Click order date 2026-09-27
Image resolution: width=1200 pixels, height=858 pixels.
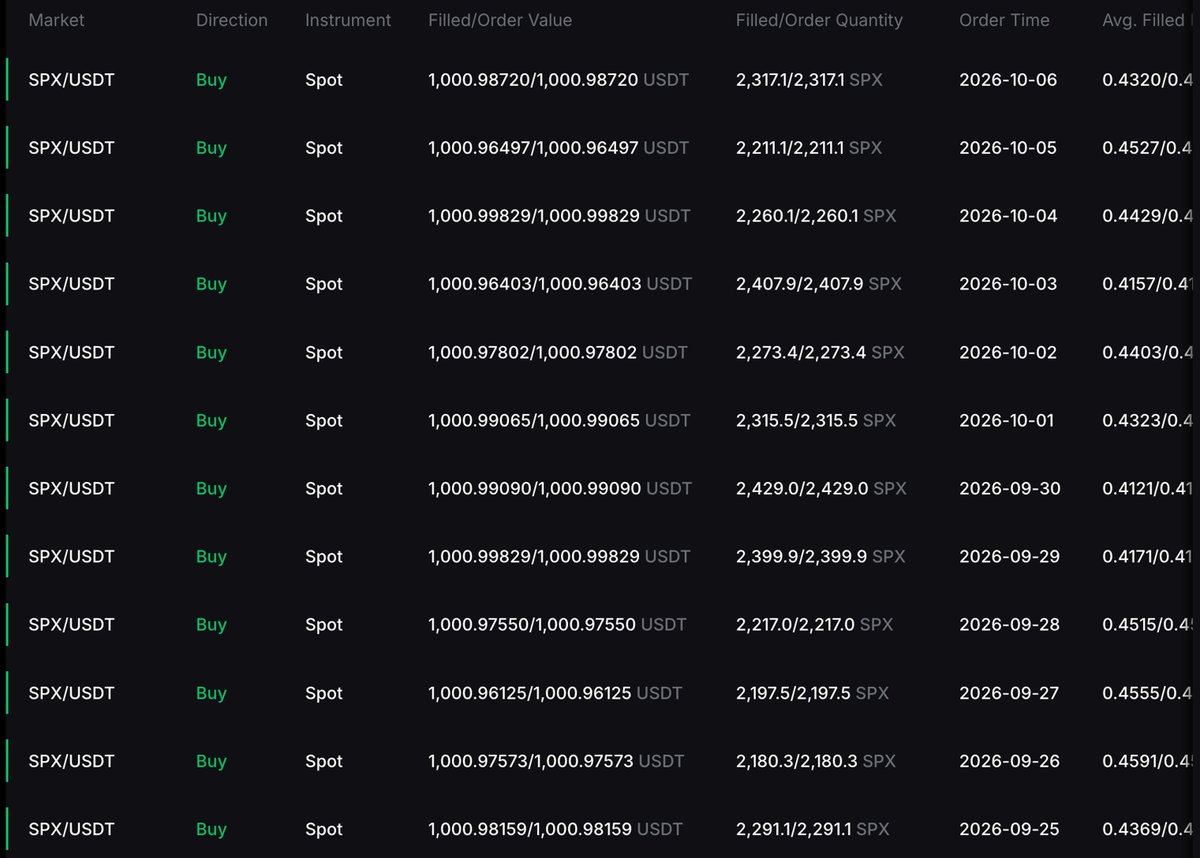coord(1009,693)
